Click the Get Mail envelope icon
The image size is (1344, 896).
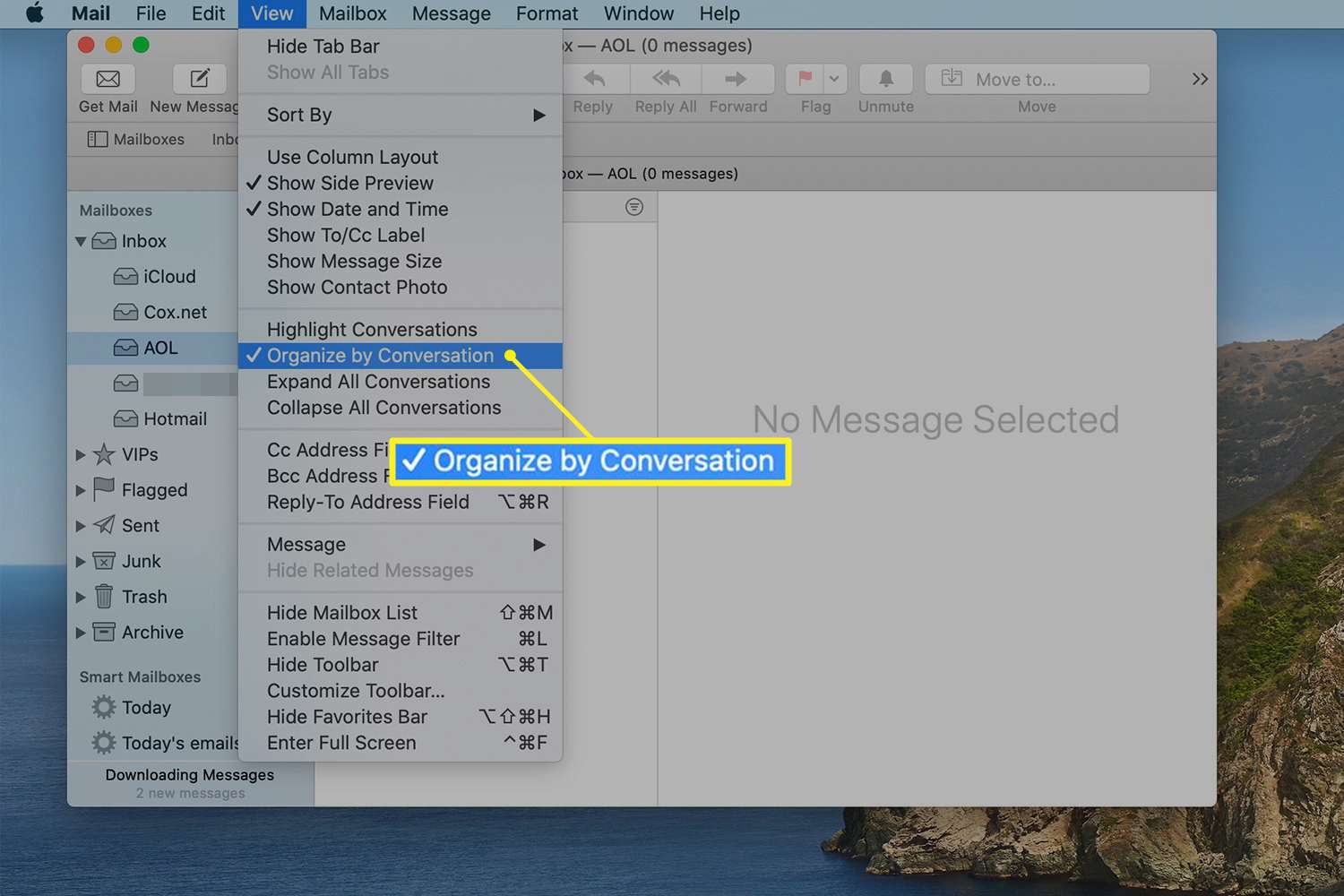108,79
